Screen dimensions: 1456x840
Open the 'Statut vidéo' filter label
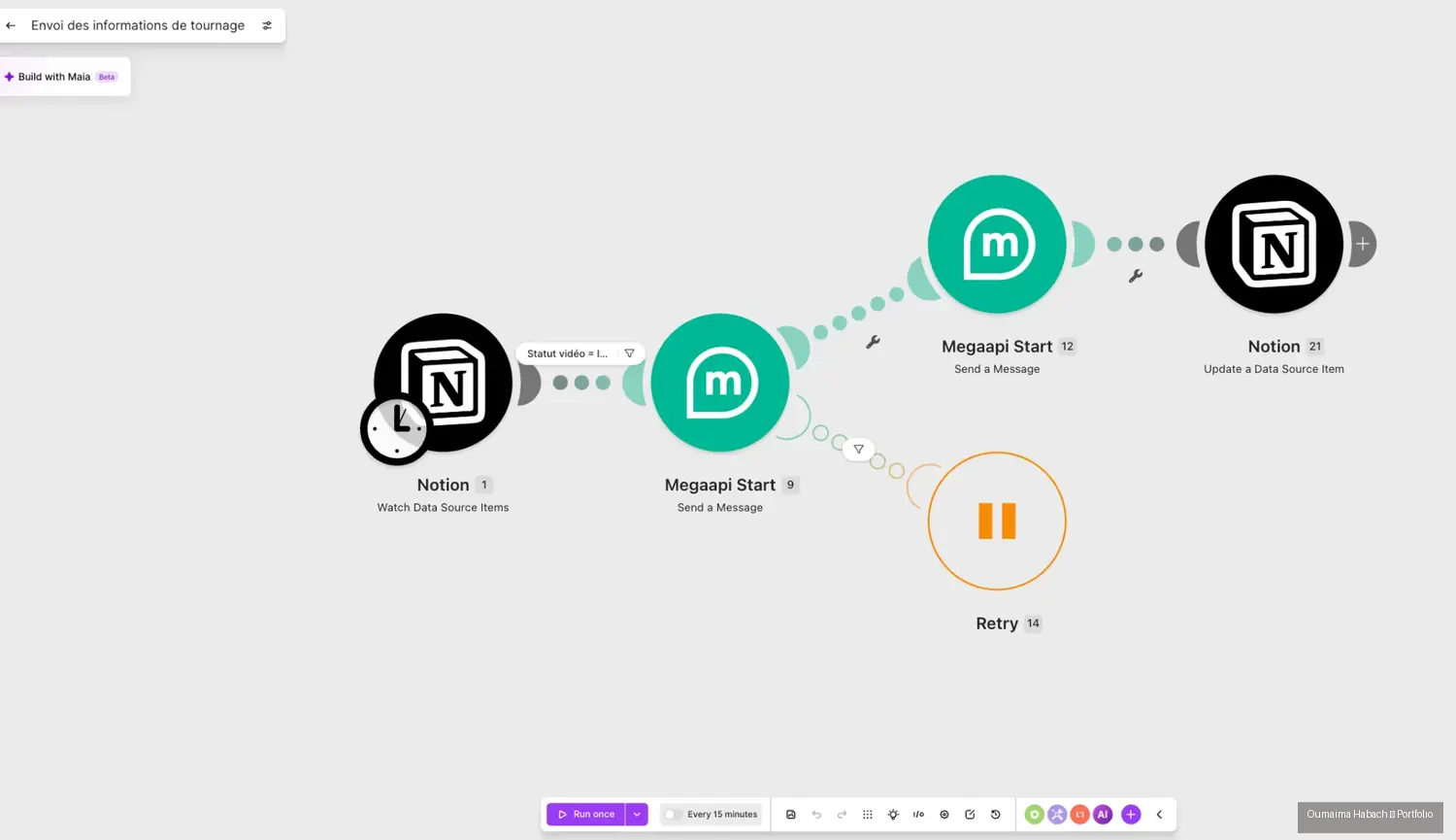pyautogui.click(x=568, y=353)
